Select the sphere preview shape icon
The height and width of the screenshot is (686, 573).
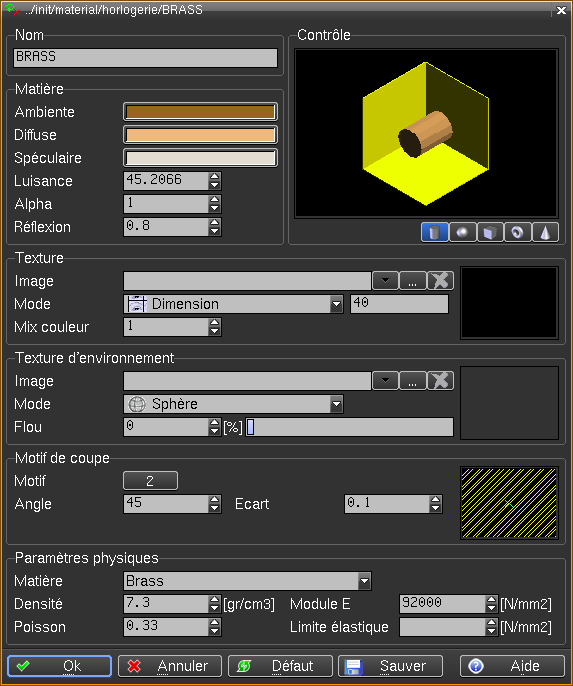coord(462,232)
